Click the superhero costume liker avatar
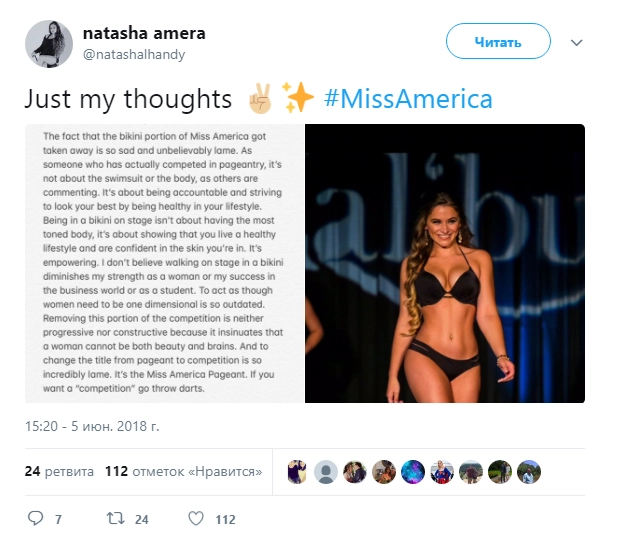The width and height of the screenshot is (620, 536). click(442, 472)
